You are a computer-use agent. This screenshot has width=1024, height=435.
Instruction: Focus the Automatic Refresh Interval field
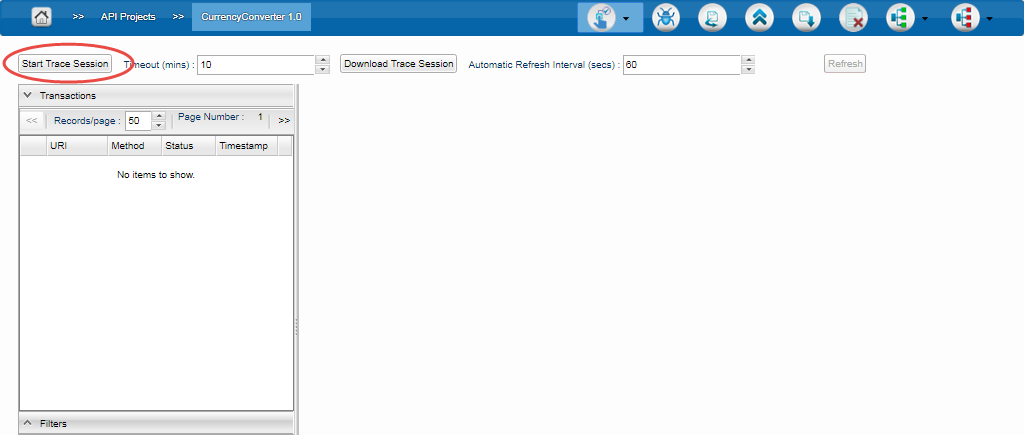682,65
